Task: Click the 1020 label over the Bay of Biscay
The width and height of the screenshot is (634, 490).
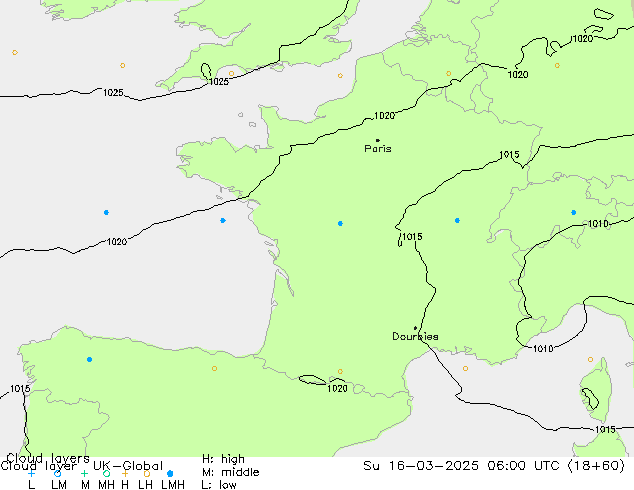Action: (x=117, y=242)
